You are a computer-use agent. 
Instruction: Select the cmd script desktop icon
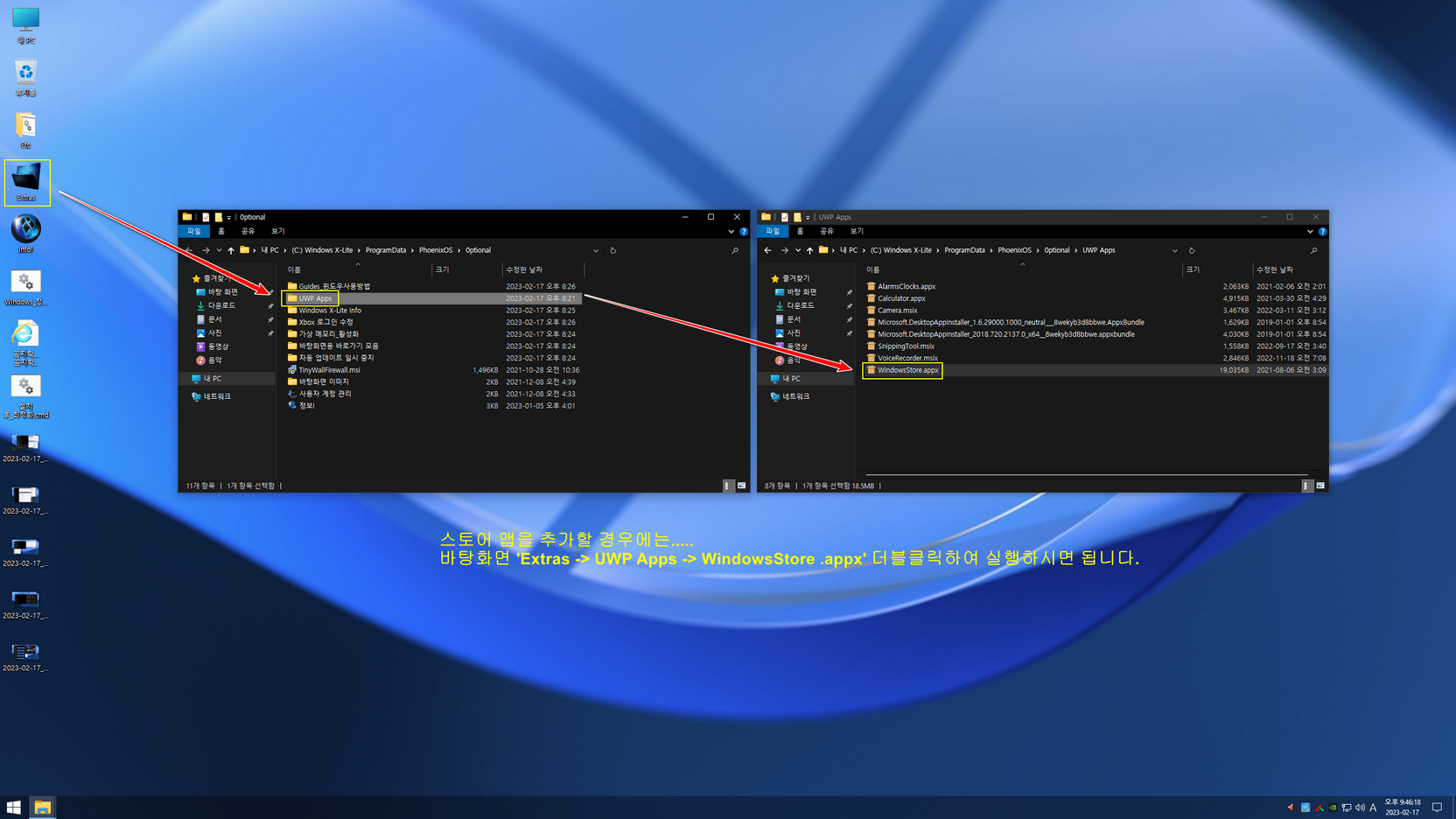coord(25,396)
